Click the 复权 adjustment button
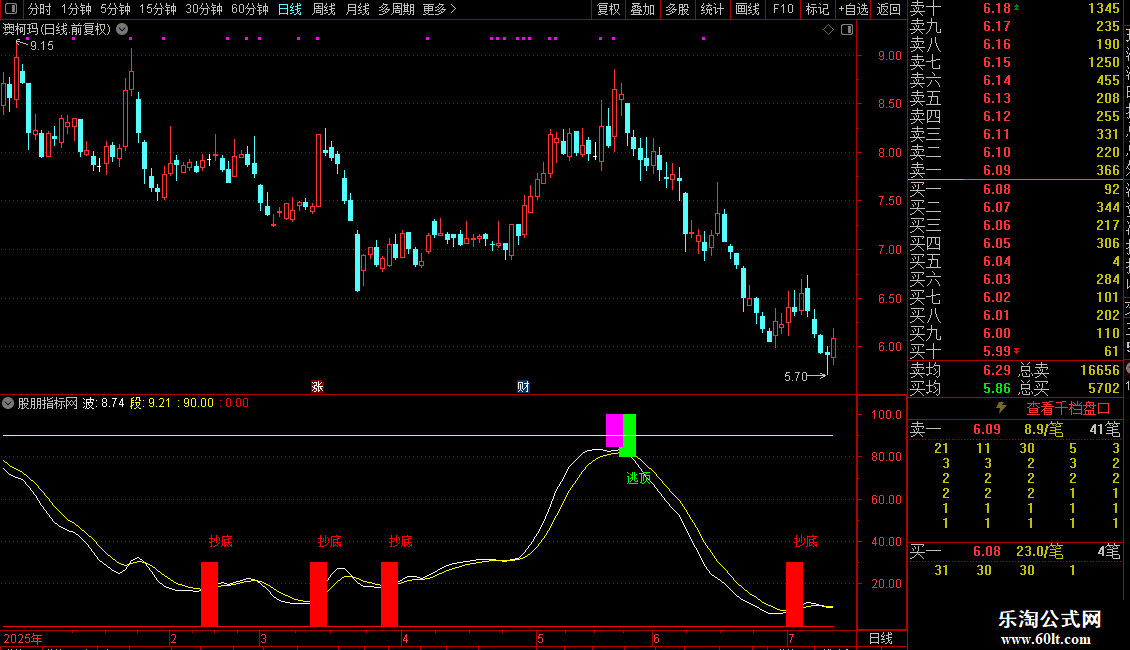 tap(608, 9)
